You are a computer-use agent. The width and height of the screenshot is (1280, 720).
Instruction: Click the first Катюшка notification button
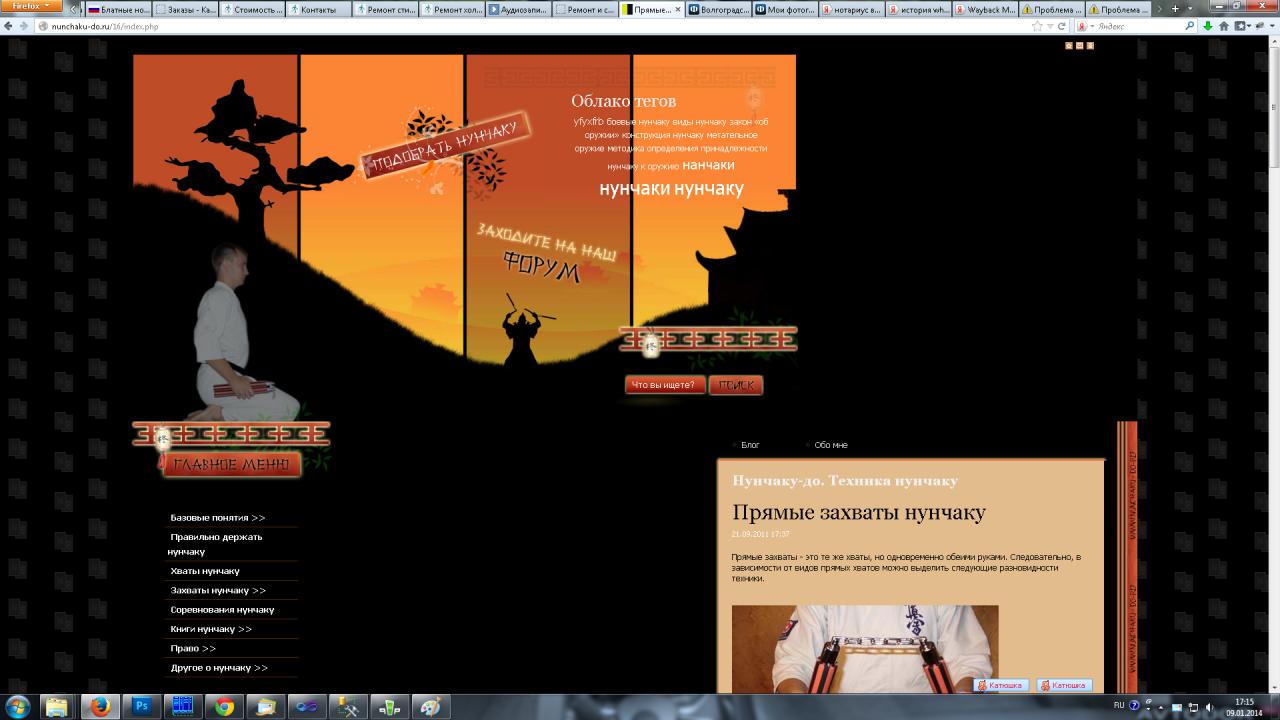[1001, 685]
